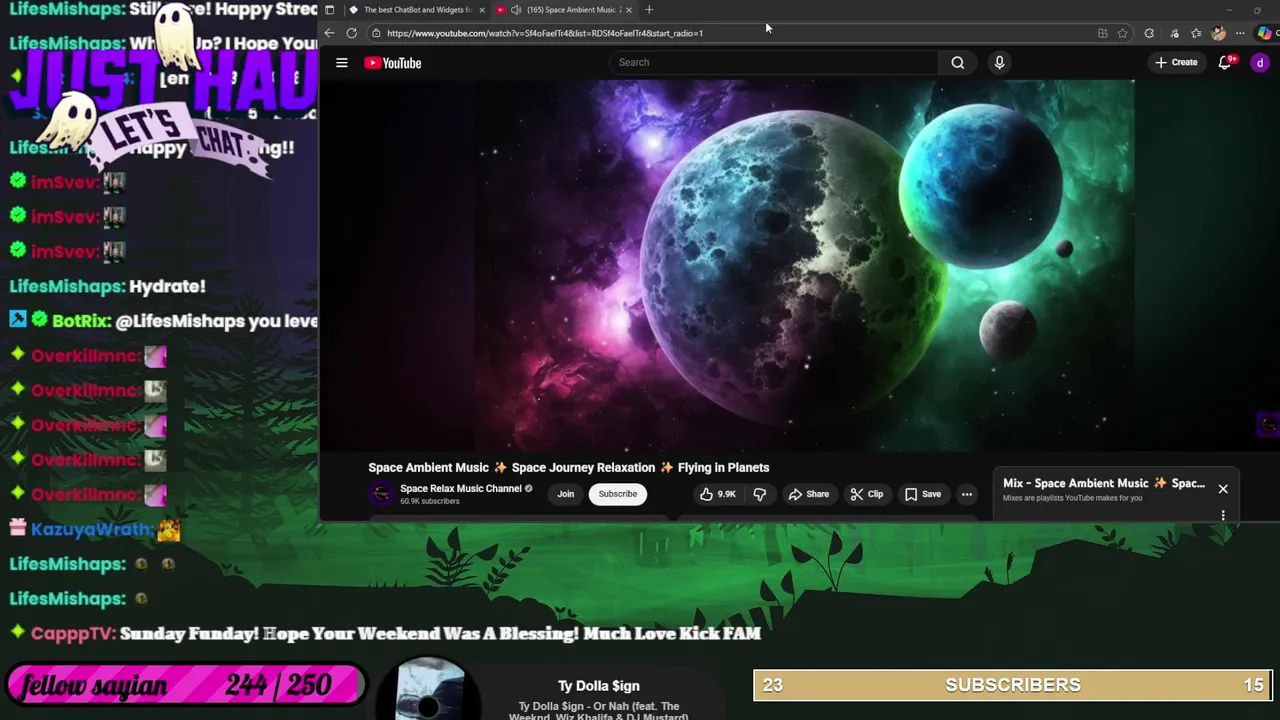Click the Join channel button
The width and height of the screenshot is (1280, 720).
pos(566,494)
